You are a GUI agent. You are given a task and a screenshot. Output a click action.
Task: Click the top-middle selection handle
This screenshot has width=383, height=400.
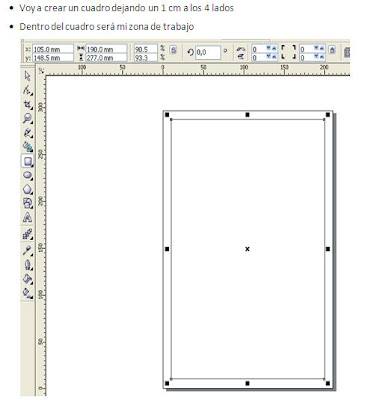click(x=247, y=115)
